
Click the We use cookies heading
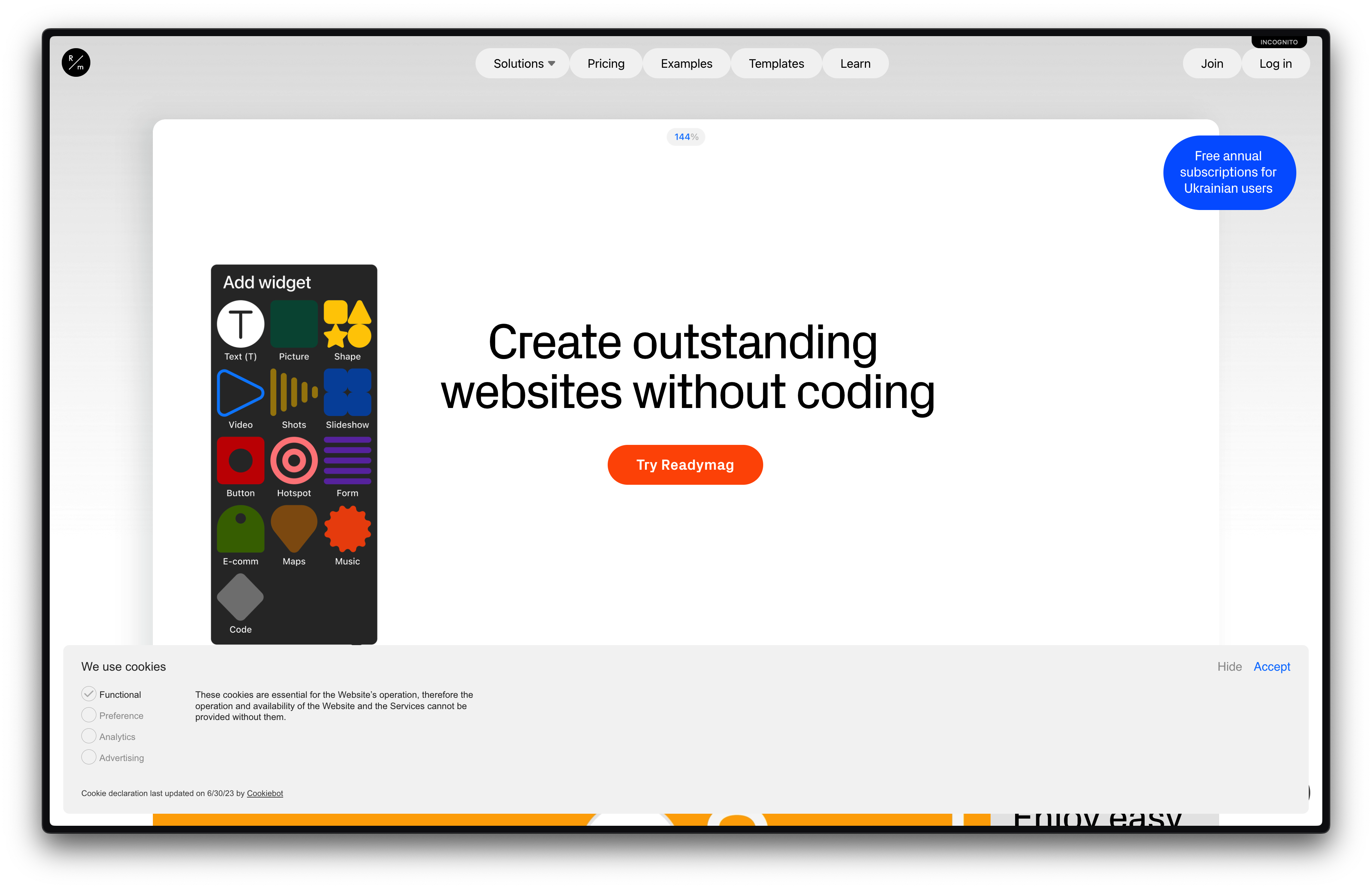[123, 667]
